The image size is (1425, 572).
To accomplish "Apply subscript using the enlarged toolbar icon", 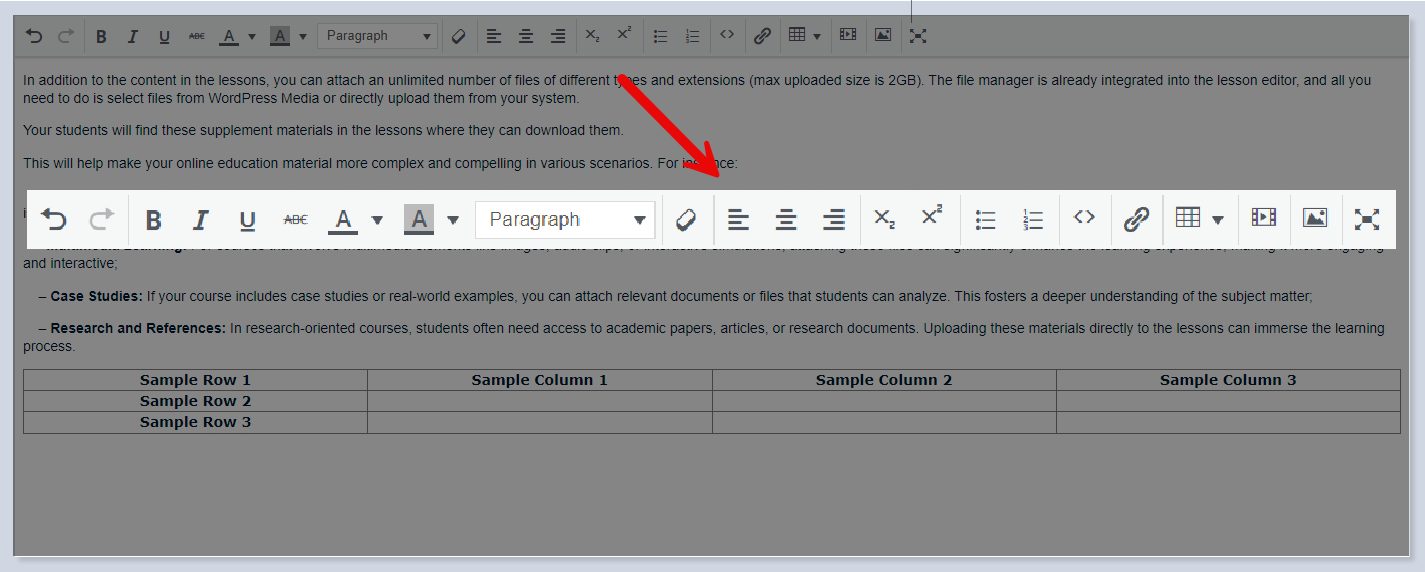I will [x=884, y=218].
